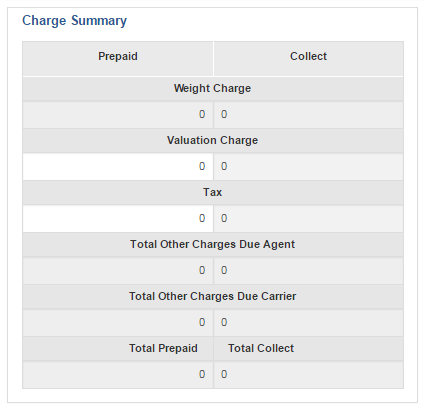
Task: Select the Weight Charge collect value cell
Action: pyautogui.click(x=309, y=114)
